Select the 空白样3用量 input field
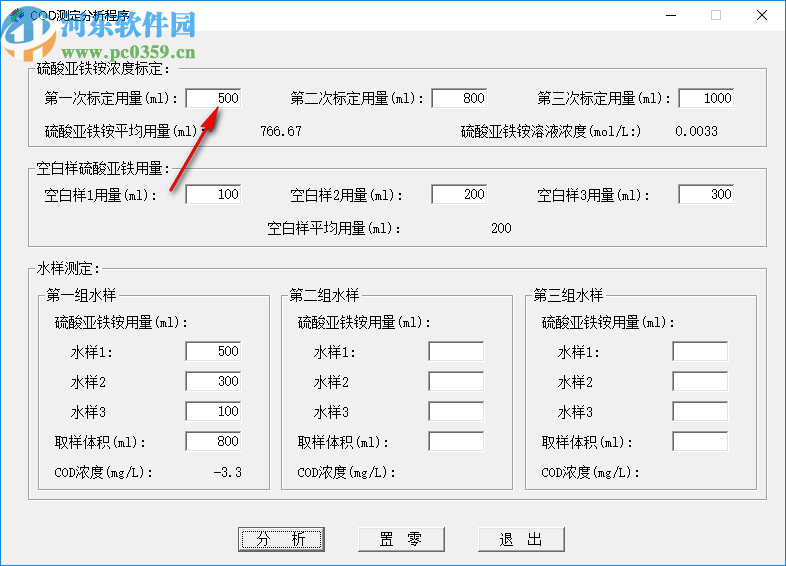 pos(706,195)
